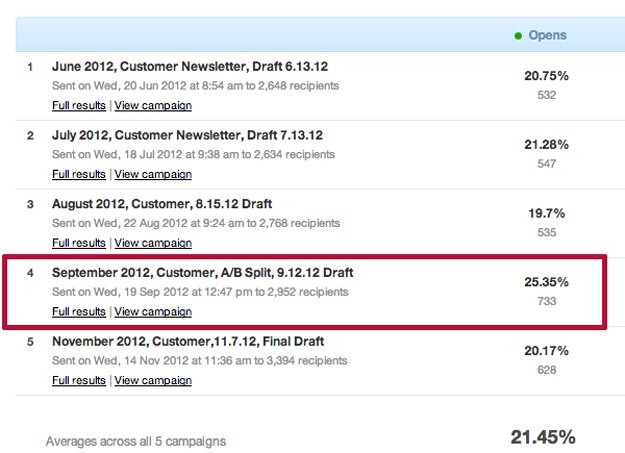Click sent line for 19 Sep 2012, 2,952 recipients
The height and width of the screenshot is (453, 625).
(200, 292)
